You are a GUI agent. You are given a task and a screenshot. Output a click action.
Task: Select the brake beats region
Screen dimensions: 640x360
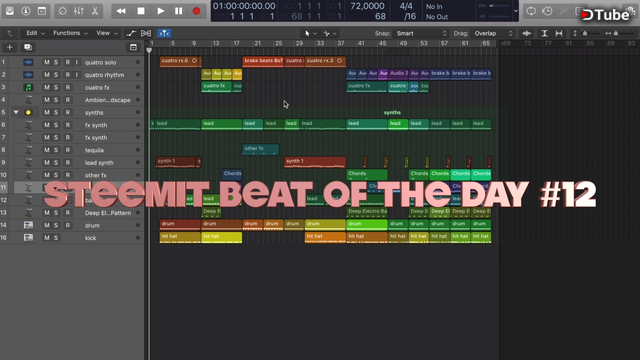coord(263,62)
